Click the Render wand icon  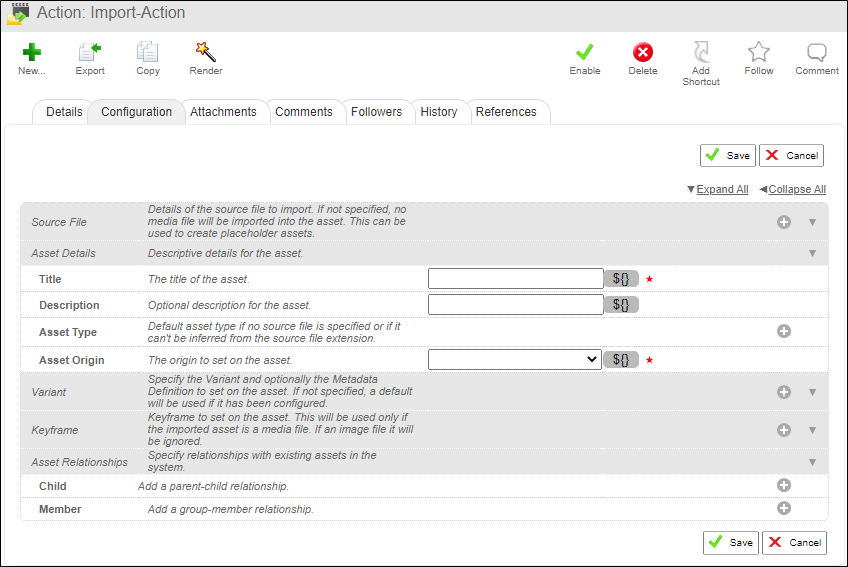[x=206, y=54]
